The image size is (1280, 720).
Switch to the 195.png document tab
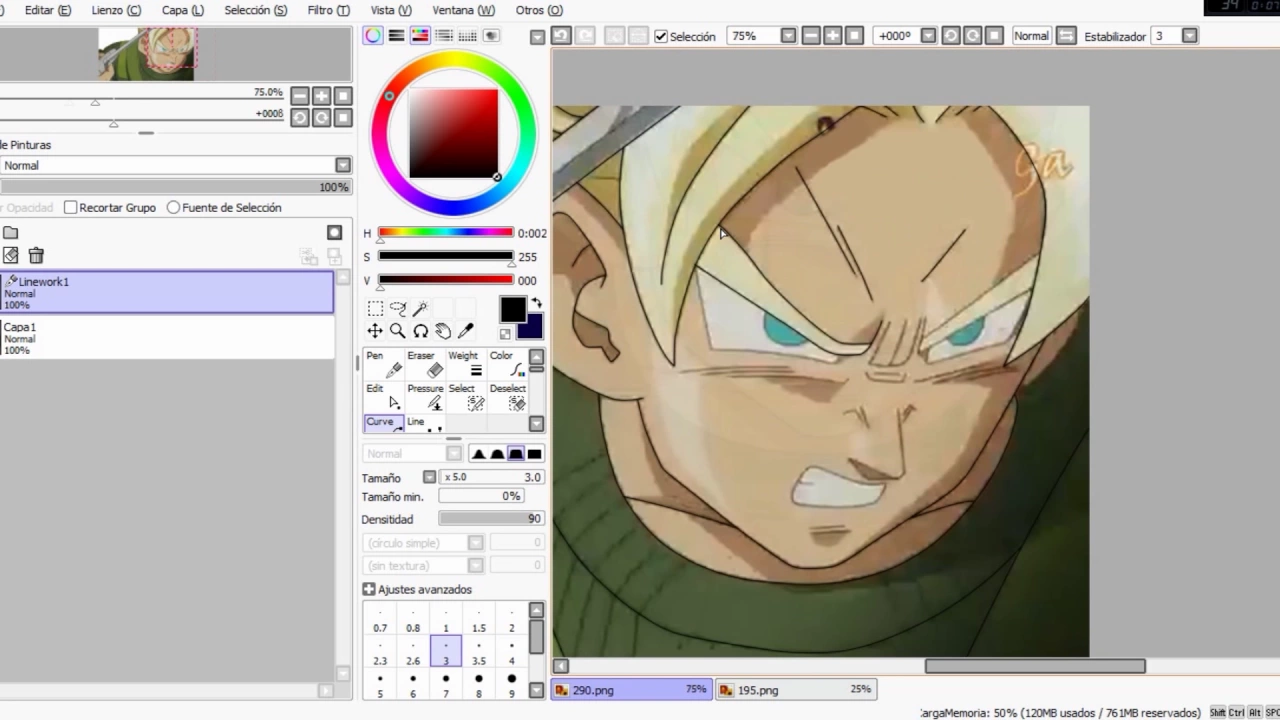pyautogui.click(x=796, y=690)
